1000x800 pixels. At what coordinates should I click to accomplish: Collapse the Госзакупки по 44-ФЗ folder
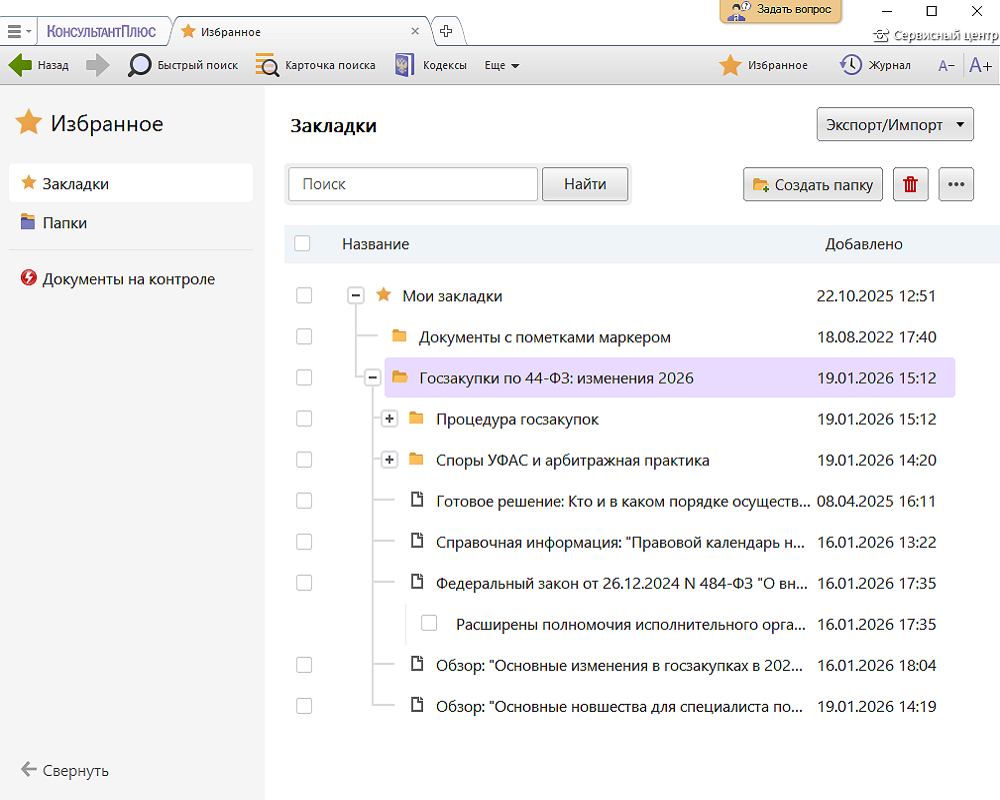[372, 378]
